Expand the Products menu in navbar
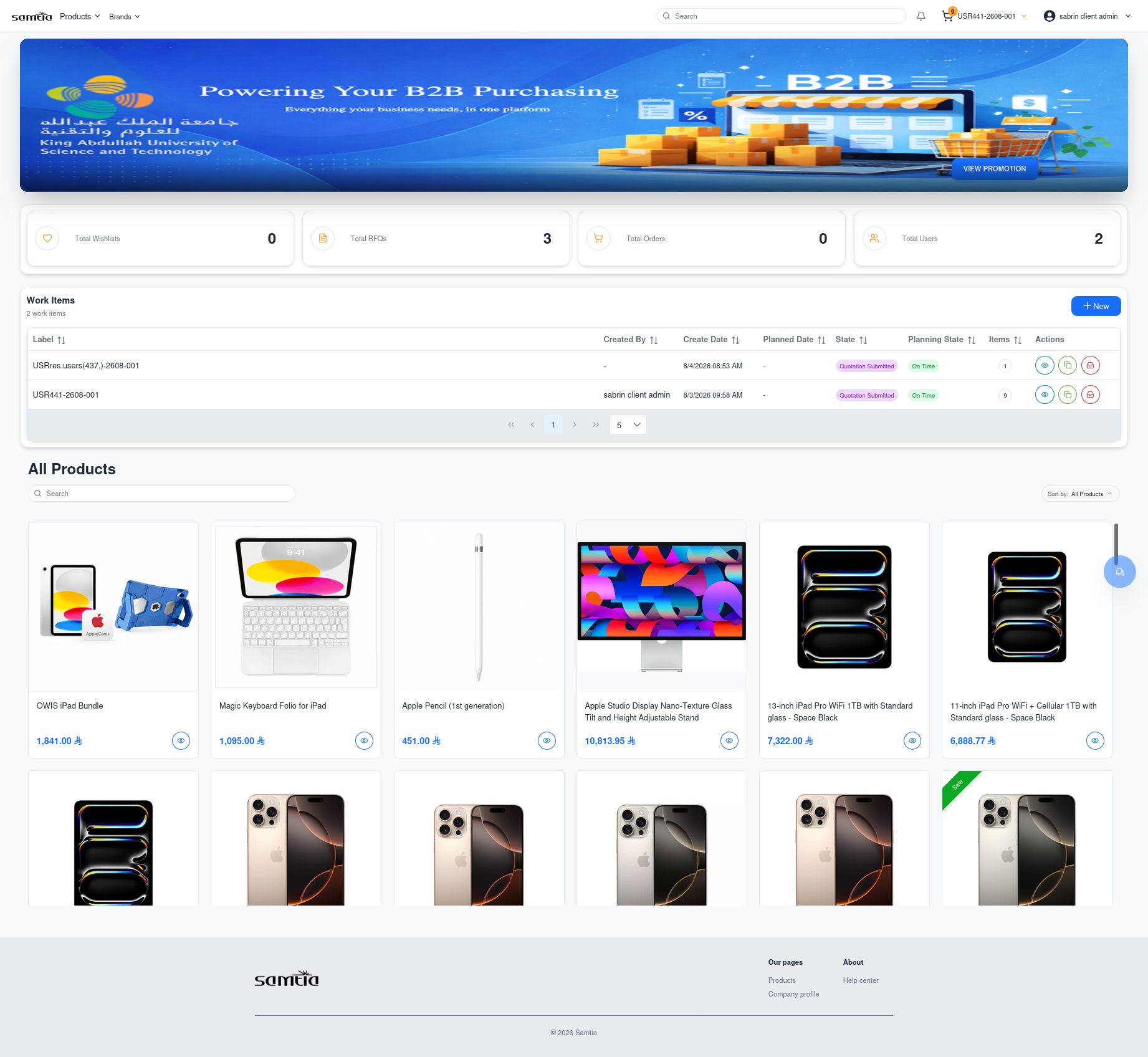 80,16
